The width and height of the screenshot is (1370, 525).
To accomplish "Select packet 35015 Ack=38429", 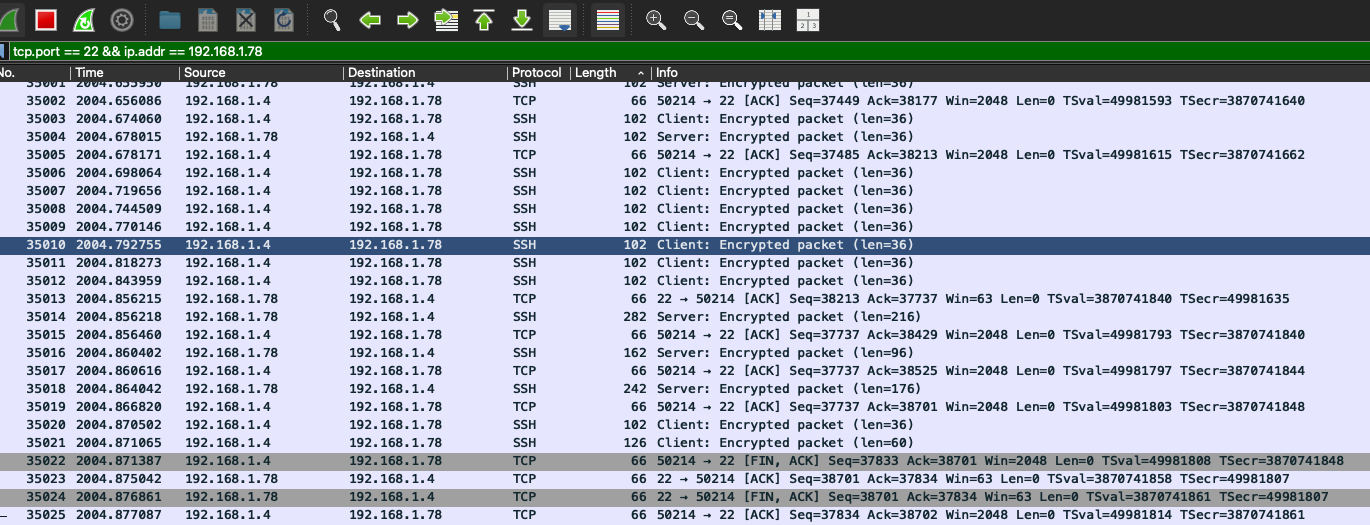I will pyautogui.click(x=685, y=335).
